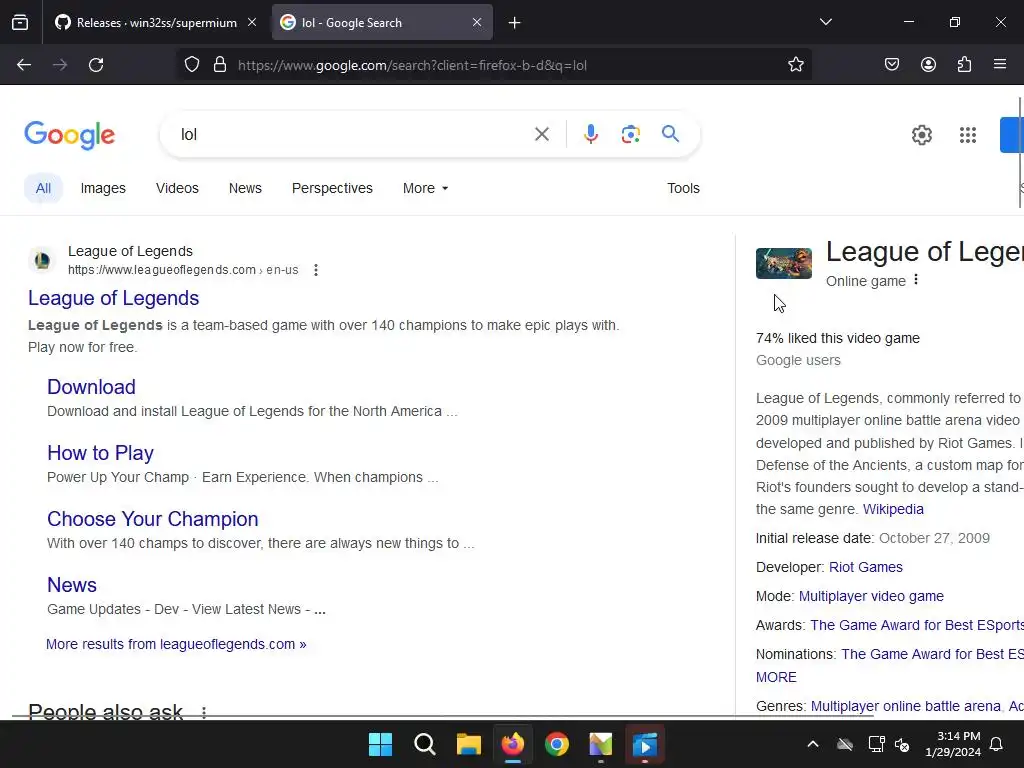The height and width of the screenshot is (768, 1024).
Task: Reload the current Google page
Action: pos(96,65)
